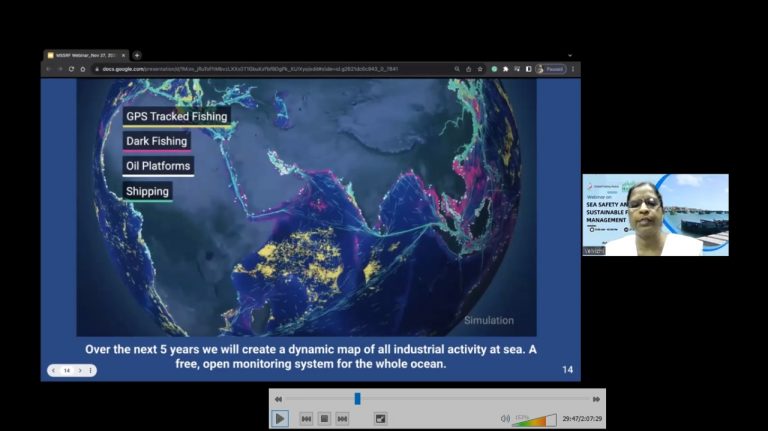Go to previous slide using the left arrow
The width and height of the screenshot is (768, 431).
53,370
